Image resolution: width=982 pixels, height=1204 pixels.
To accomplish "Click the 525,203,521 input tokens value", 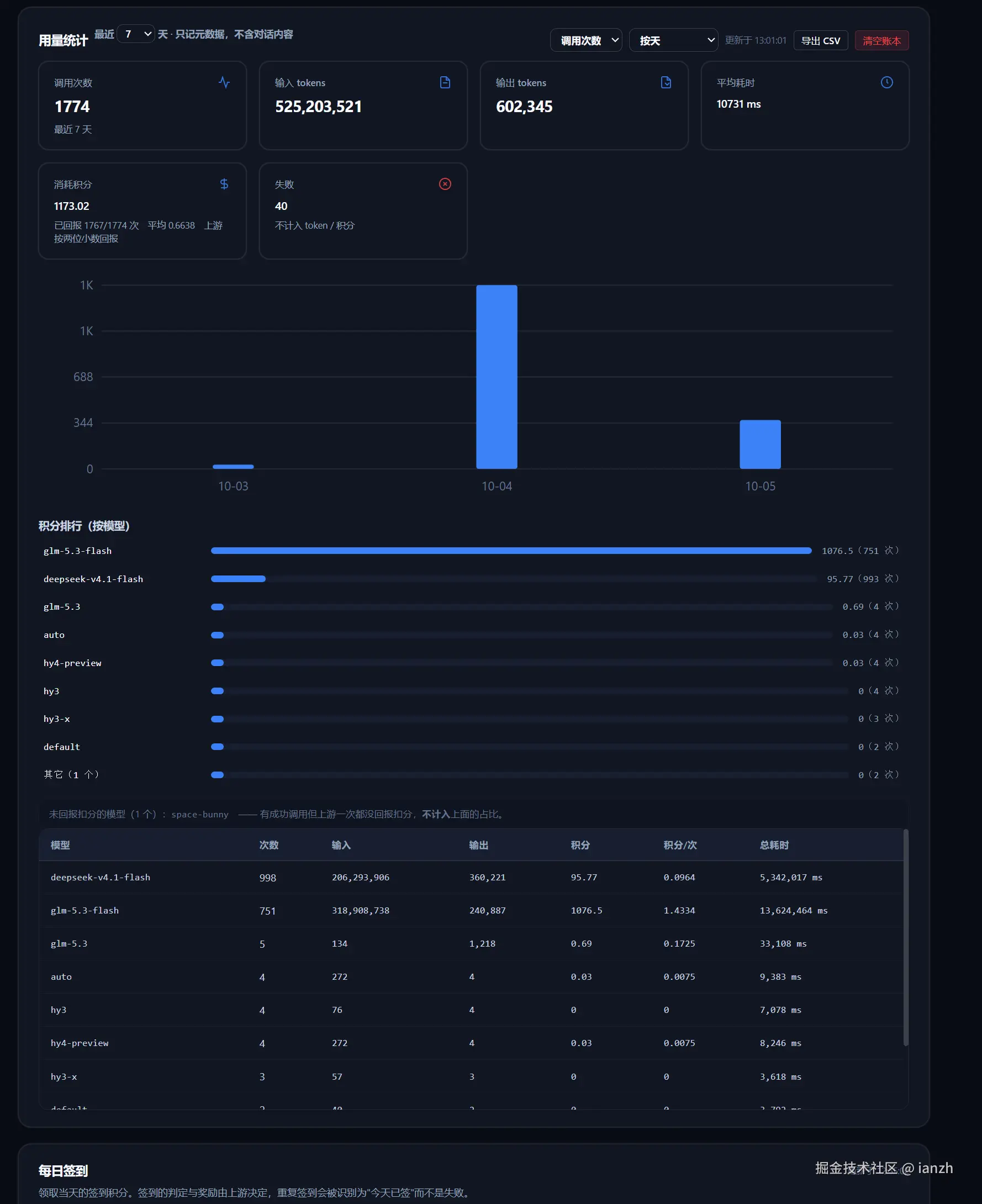I will [319, 107].
